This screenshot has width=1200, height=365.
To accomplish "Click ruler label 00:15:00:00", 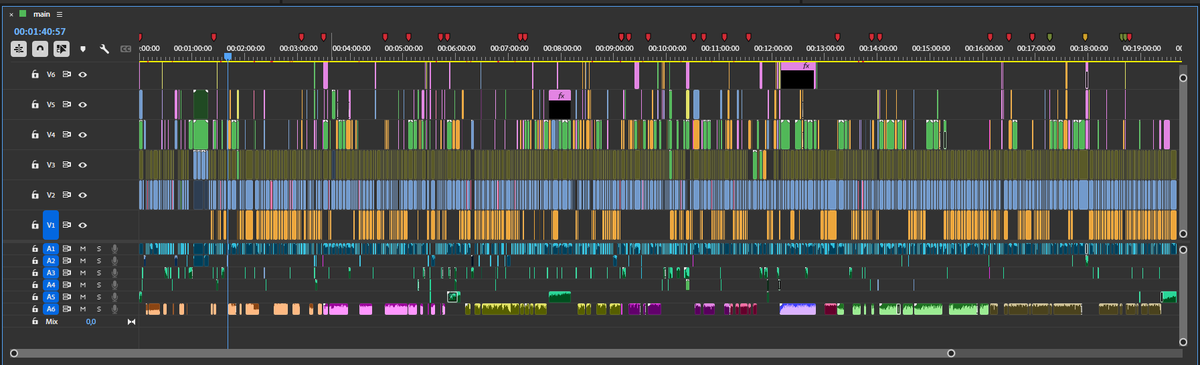I will (930, 48).
